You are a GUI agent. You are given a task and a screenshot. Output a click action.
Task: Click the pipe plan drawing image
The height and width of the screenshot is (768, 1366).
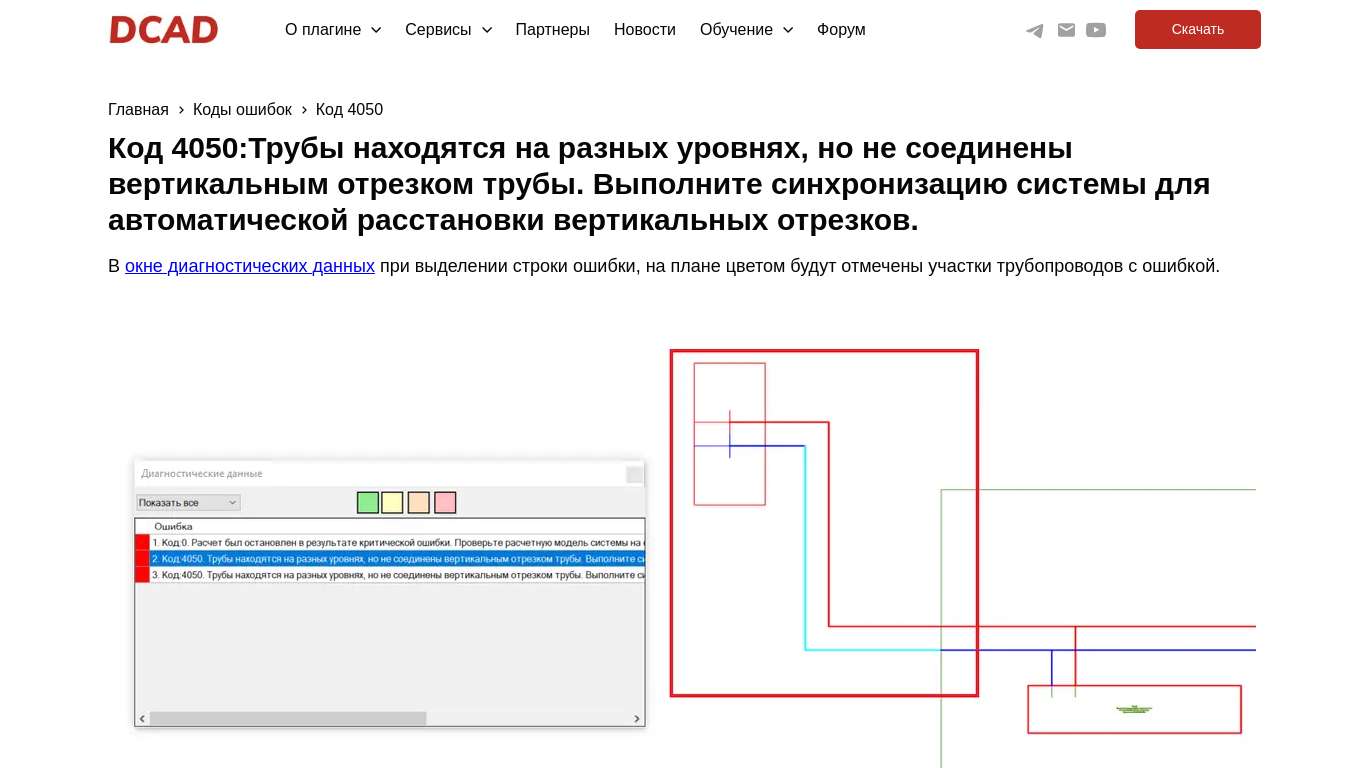(962, 558)
